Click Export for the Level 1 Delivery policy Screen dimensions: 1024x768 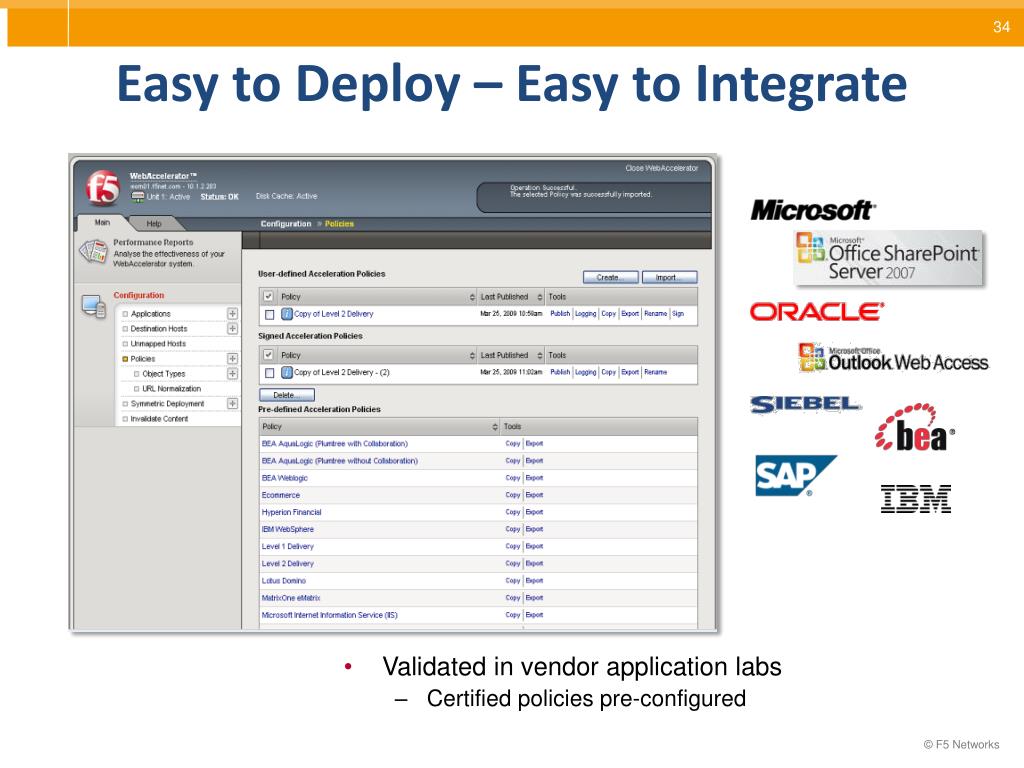534,546
